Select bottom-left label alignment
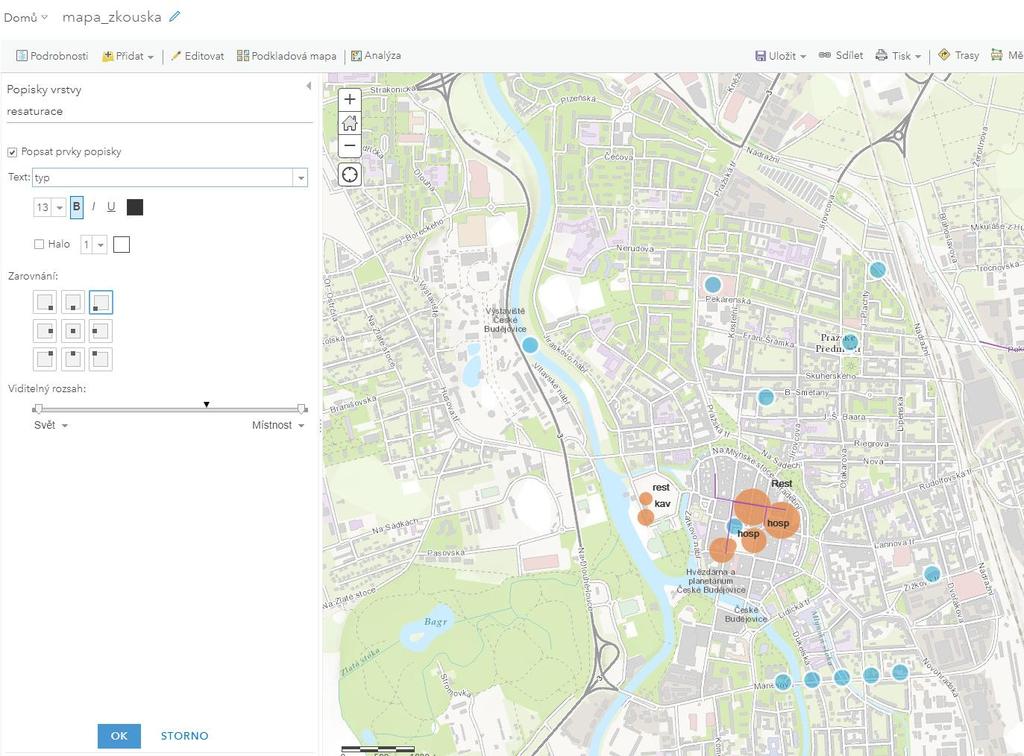This screenshot has height=756, width=1024. [x=45, y=359]
